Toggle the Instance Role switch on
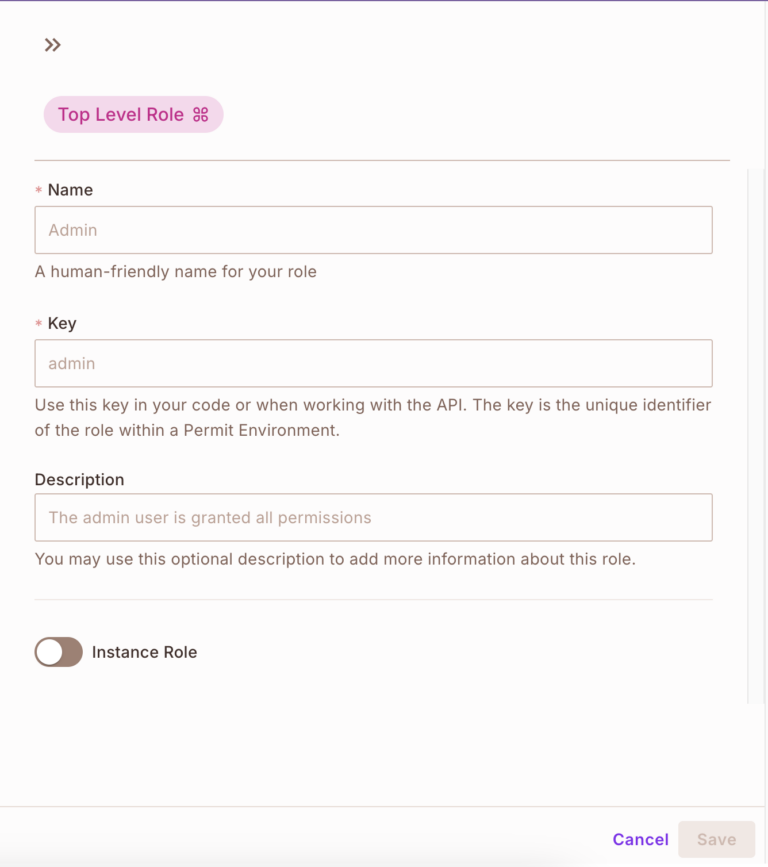Viewport: 768px width, 867px height. (x=58, y=652)
